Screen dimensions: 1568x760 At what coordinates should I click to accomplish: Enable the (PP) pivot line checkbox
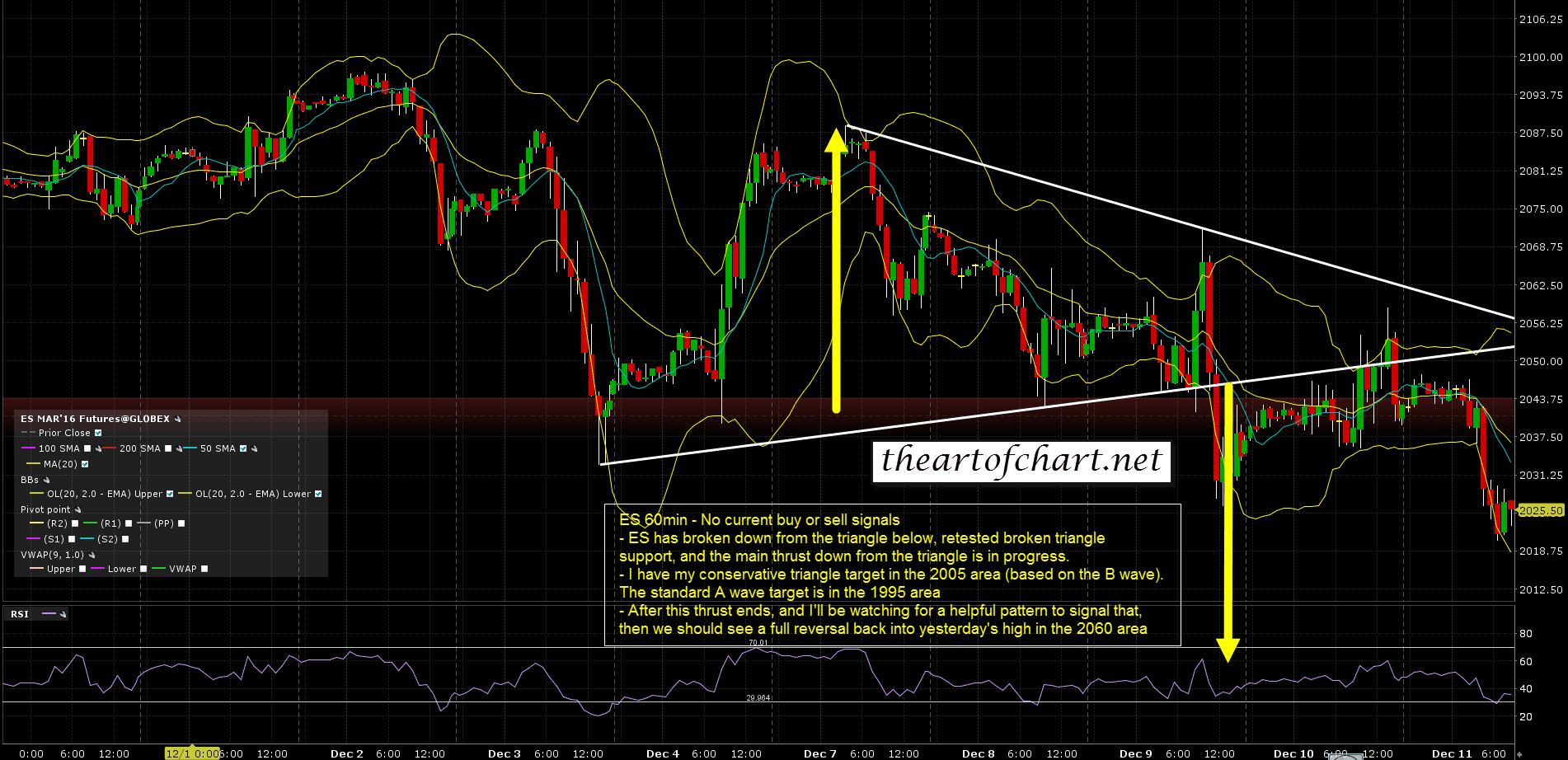coord(181,524)
